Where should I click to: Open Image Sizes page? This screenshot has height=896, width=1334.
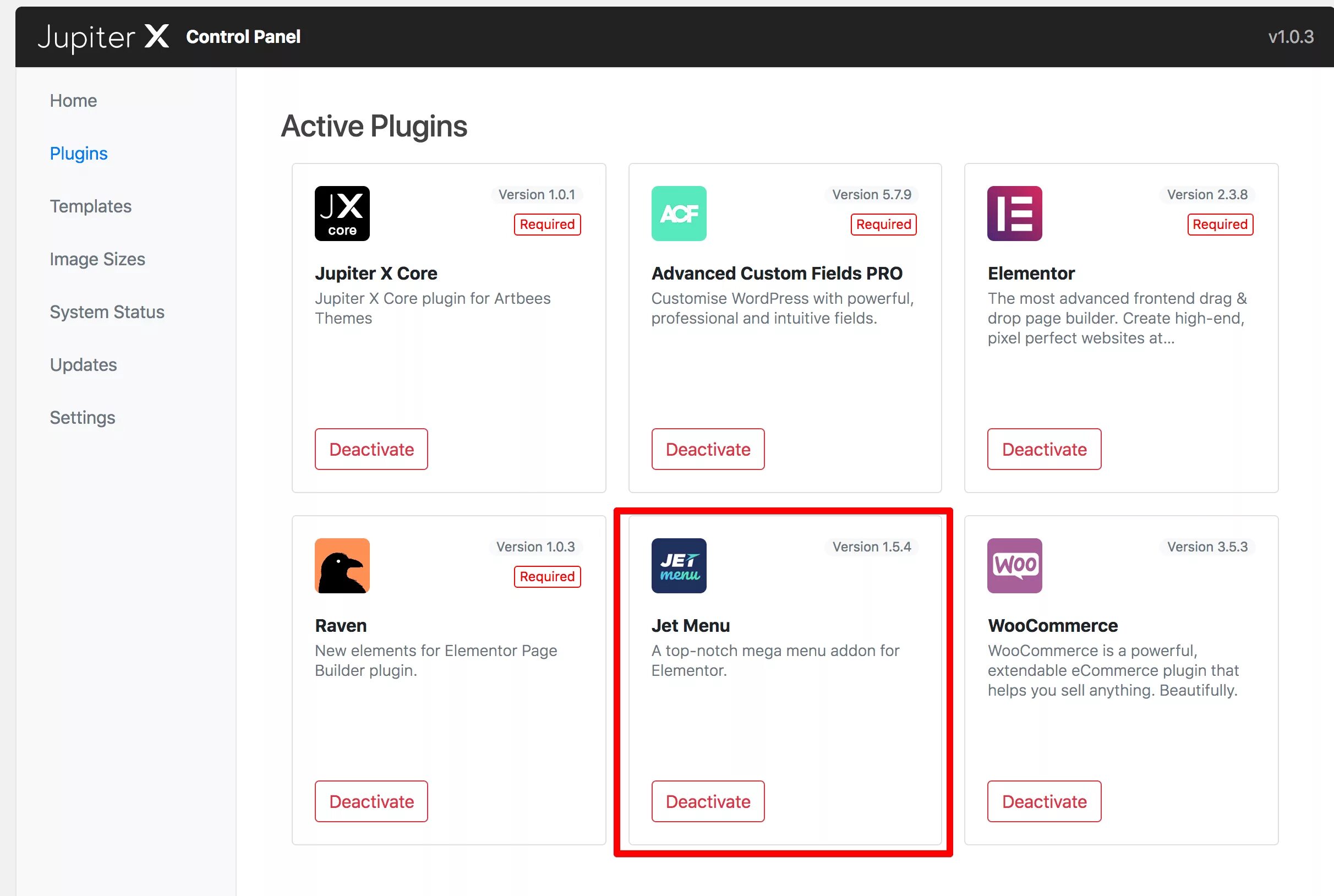click(x=97, y=259)
